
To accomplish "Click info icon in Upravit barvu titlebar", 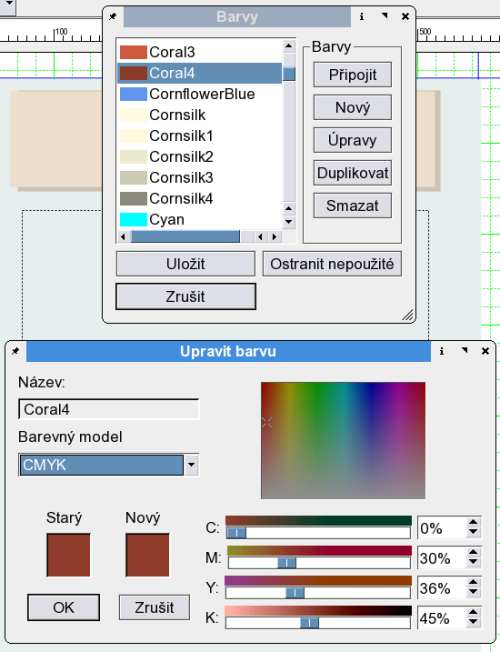I will pos(442,351).
